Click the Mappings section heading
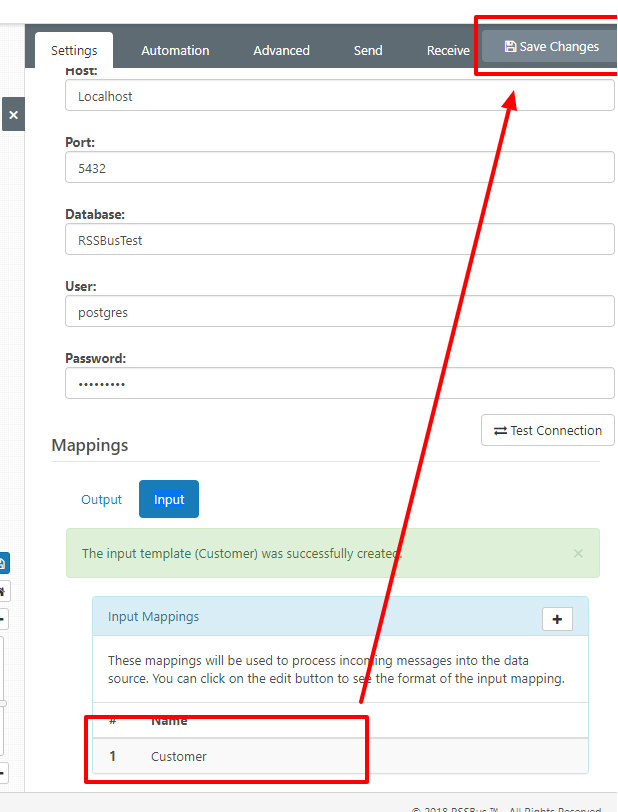The height and width of the screenshot is (812, 618). coord(90,445)
